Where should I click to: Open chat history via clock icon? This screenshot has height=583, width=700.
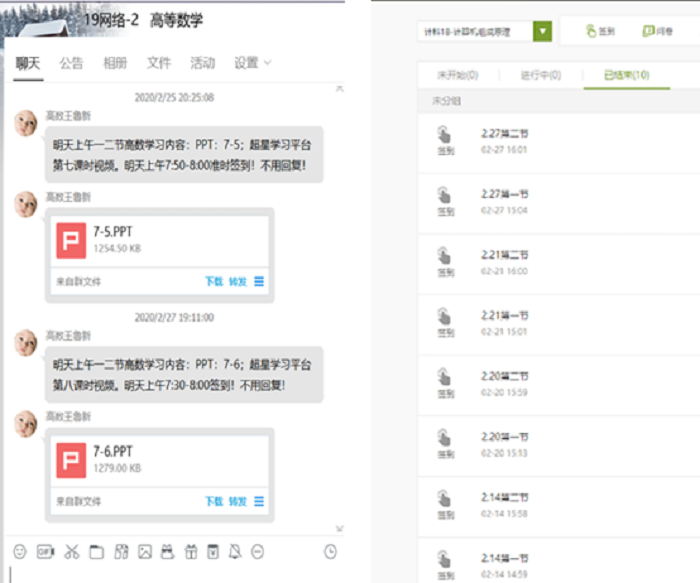pyautogui.click(x=331, y=551)
